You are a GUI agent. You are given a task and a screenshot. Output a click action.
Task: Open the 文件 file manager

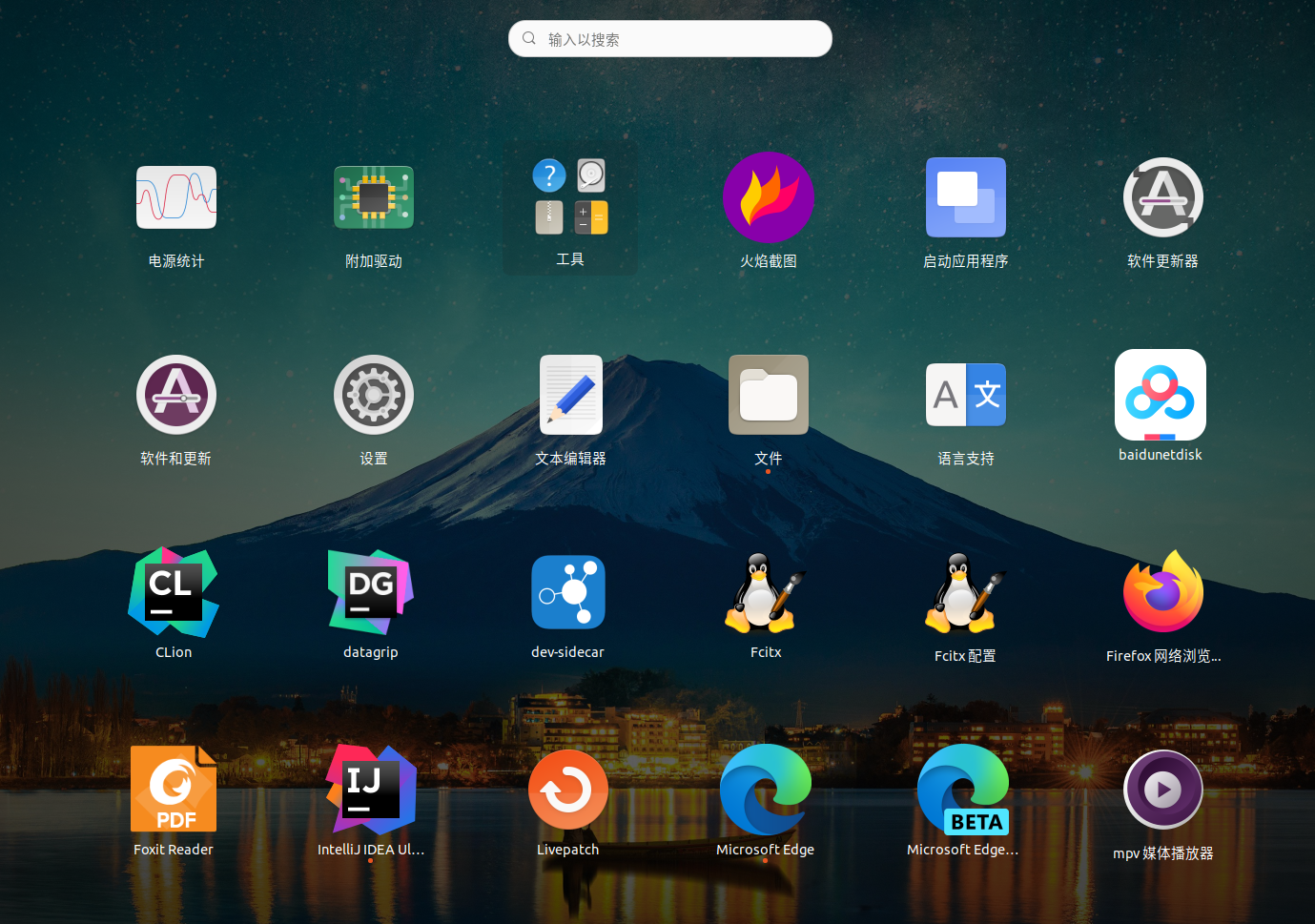coord(768,395)
